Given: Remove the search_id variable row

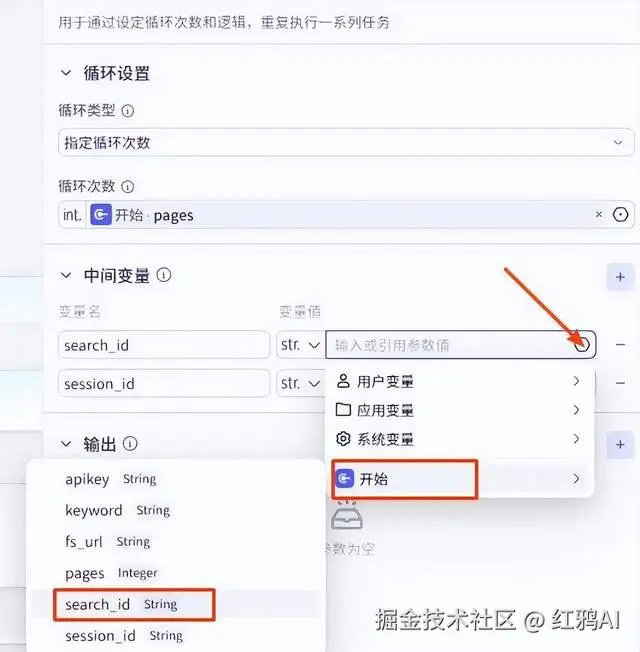Looking at the screenshot, I should click(620, 344).
